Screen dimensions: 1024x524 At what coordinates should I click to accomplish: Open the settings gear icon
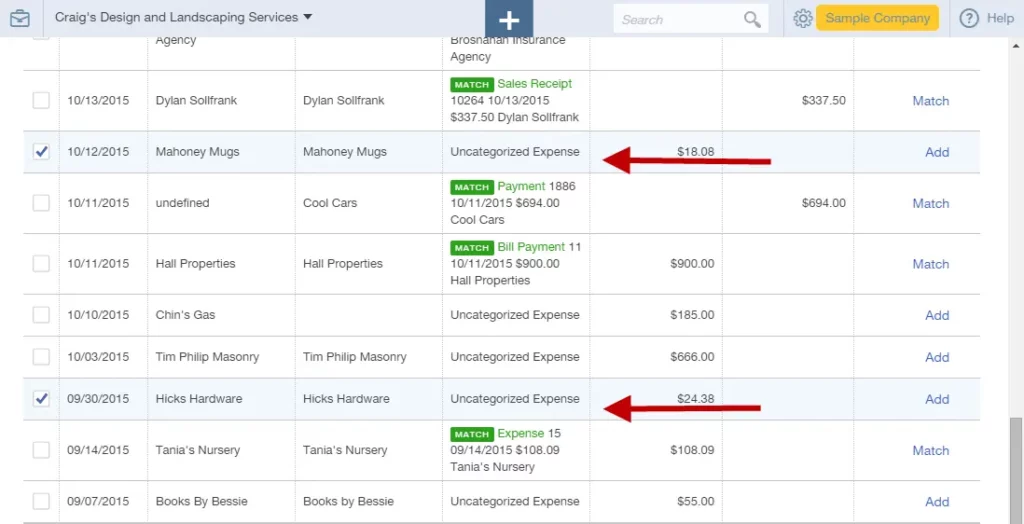pyautogui.click(x=803, y=18)
